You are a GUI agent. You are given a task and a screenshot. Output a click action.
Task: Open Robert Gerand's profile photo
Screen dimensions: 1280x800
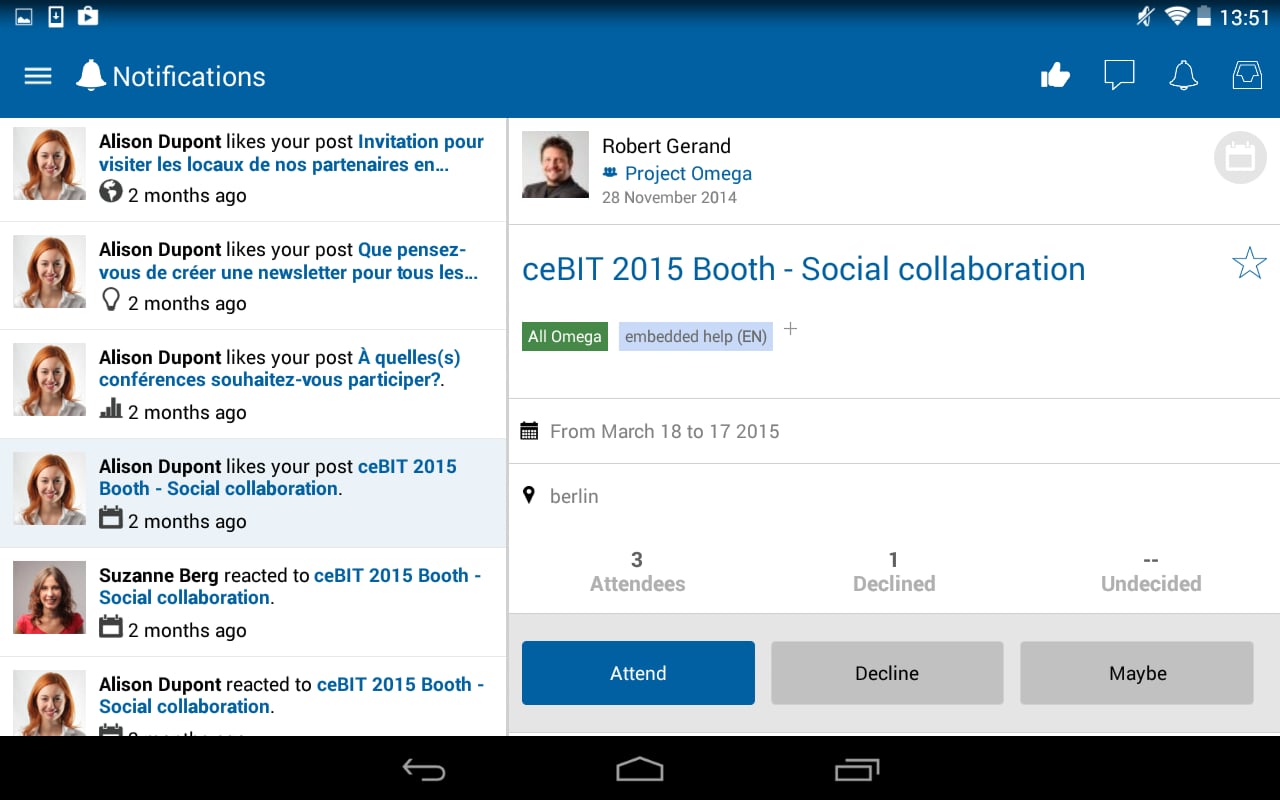point(555,164)
